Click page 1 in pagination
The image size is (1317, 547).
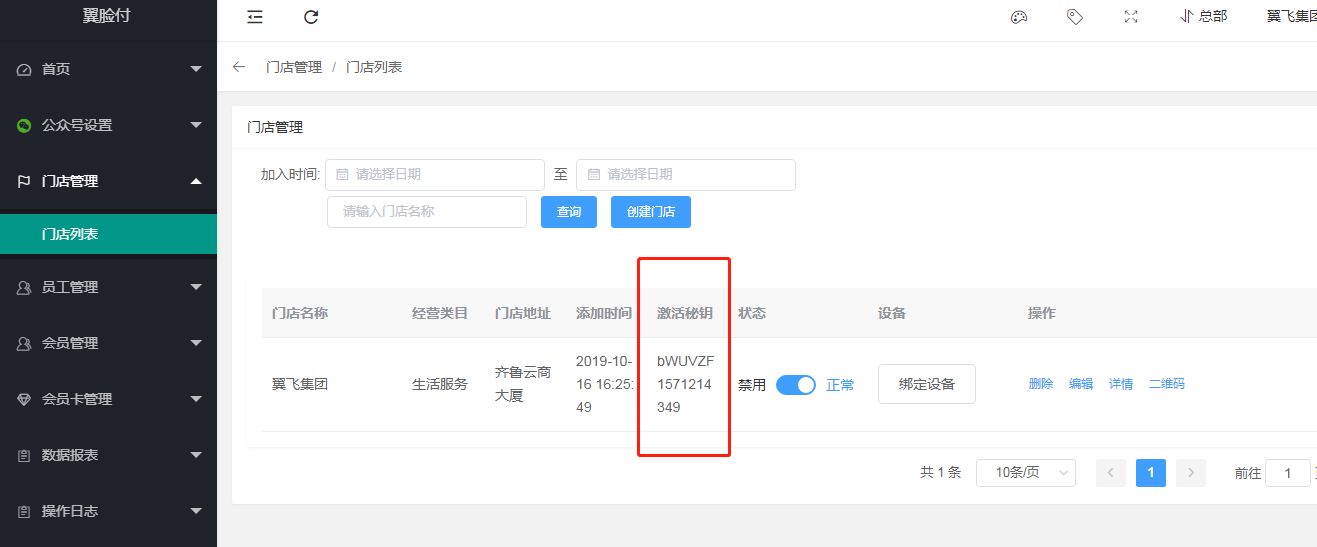point(1151,473)
